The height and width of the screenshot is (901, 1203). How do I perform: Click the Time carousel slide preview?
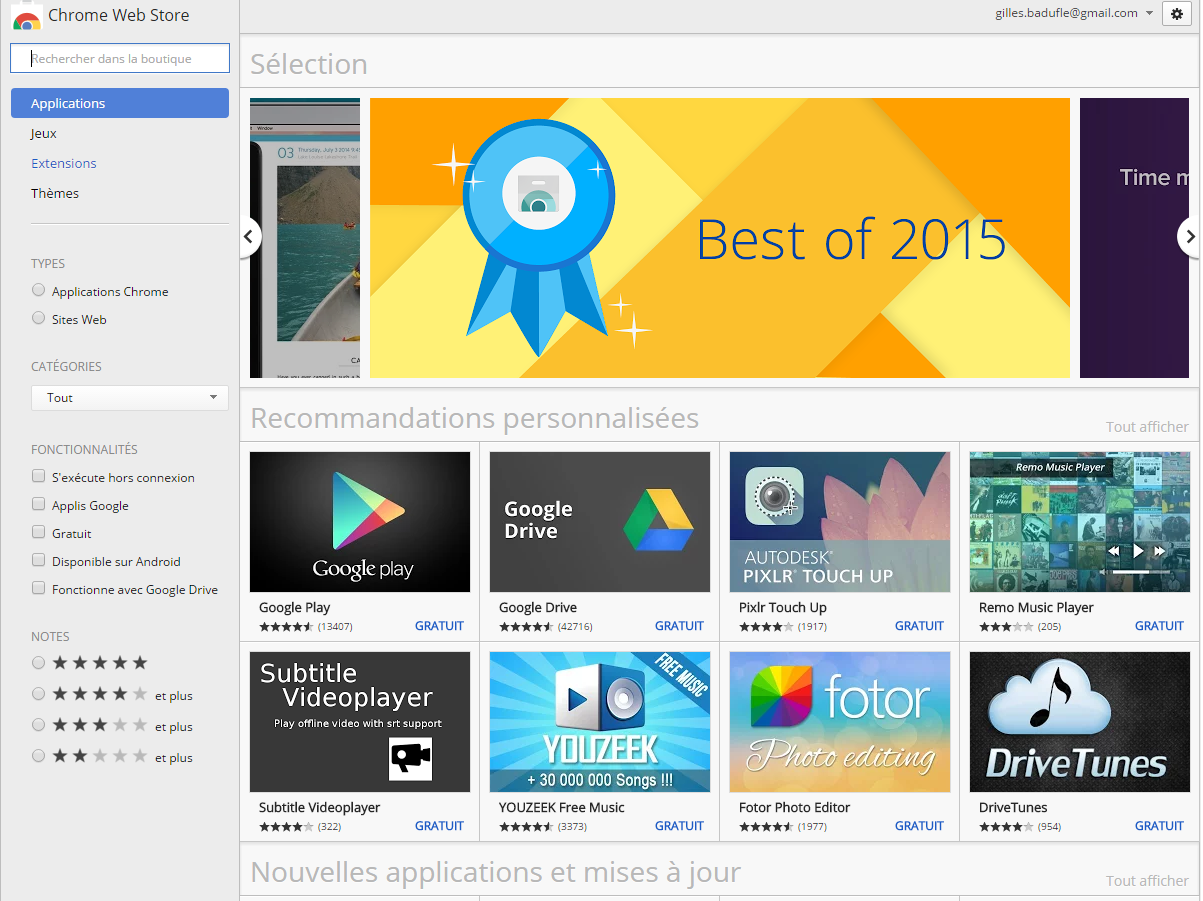(x=1134, y=238)
